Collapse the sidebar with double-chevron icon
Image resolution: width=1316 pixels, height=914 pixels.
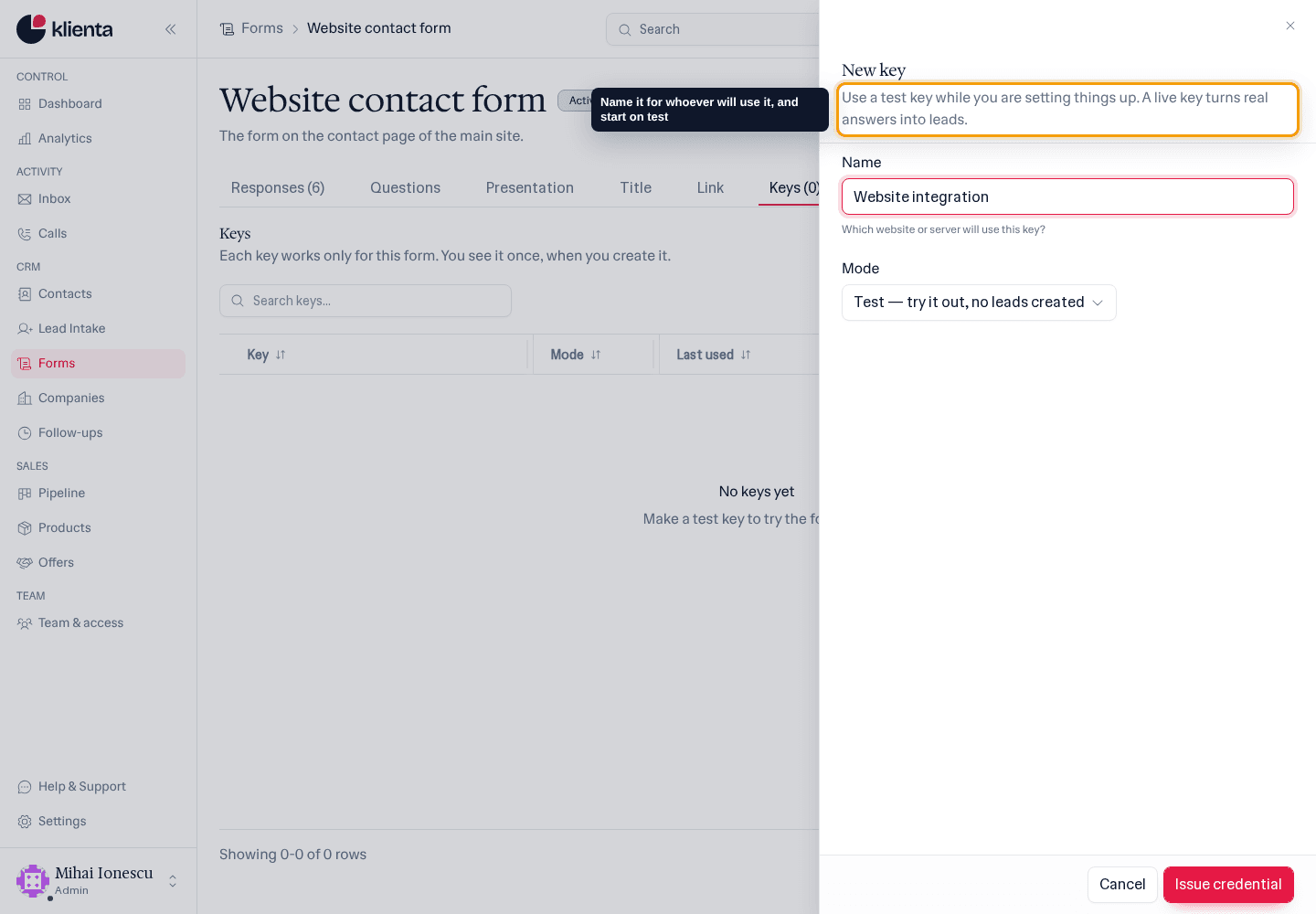coord(170,29)
